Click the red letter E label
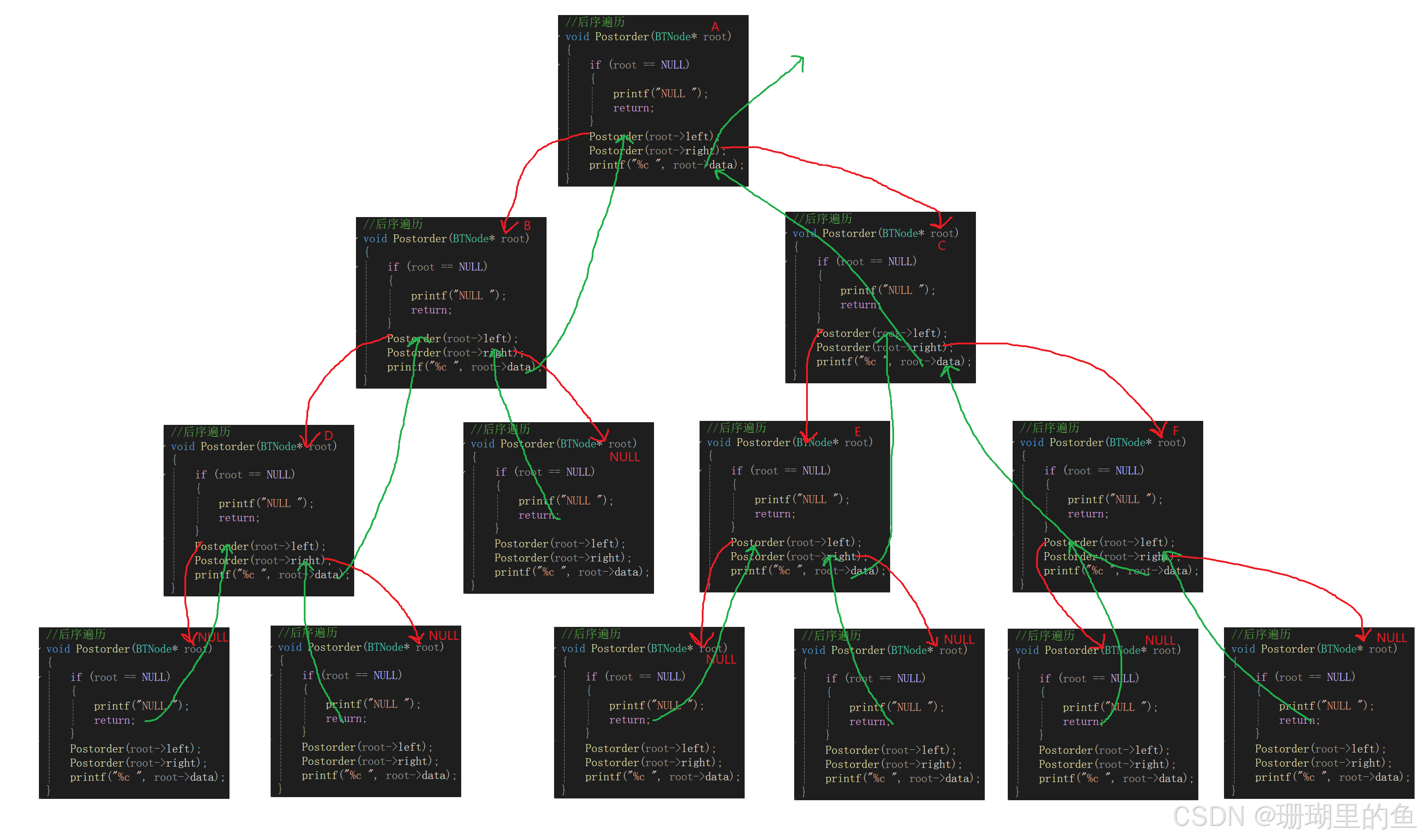 click(857, 432)
